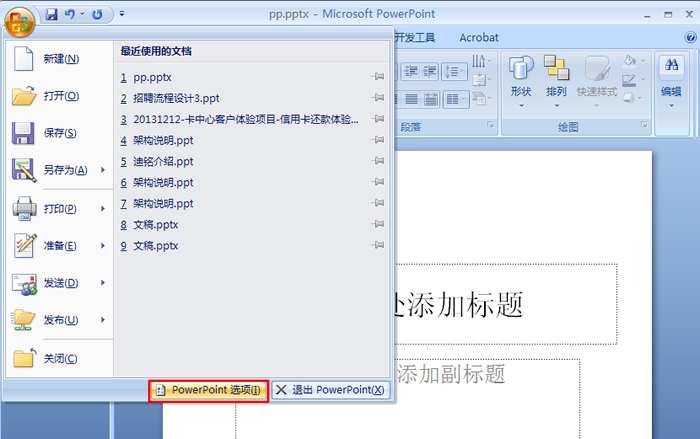Expand the 发送(D) submenu arrow

point(103,283)
